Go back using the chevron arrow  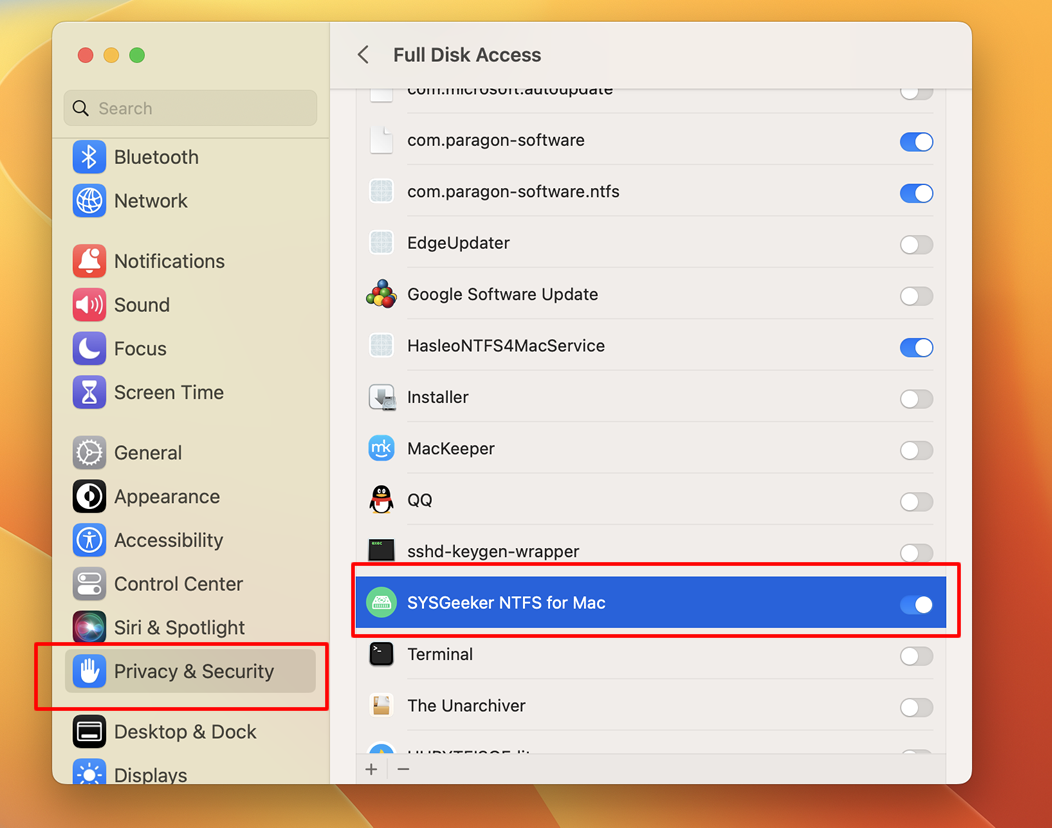363,54
